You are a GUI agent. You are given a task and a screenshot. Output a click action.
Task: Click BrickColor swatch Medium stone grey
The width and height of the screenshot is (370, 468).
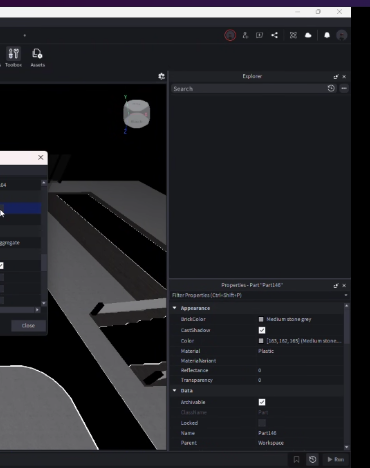pos(261,319)
